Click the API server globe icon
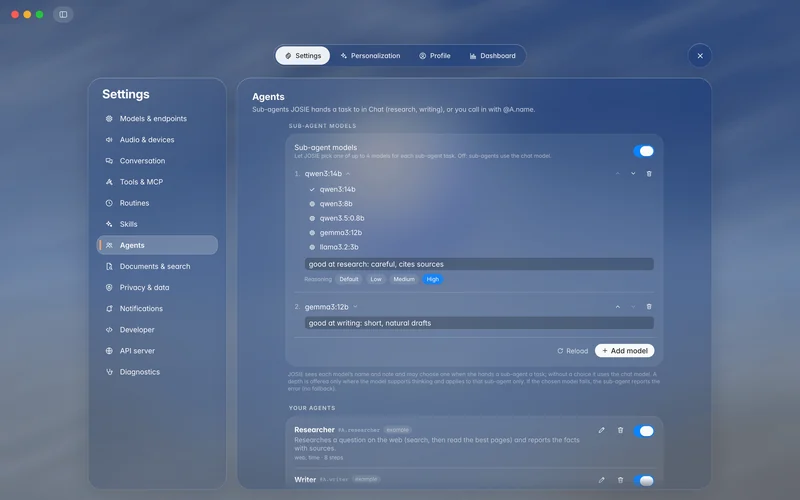Image resolution: width=800 pixels, height=500 pixels. click(109, 351)
